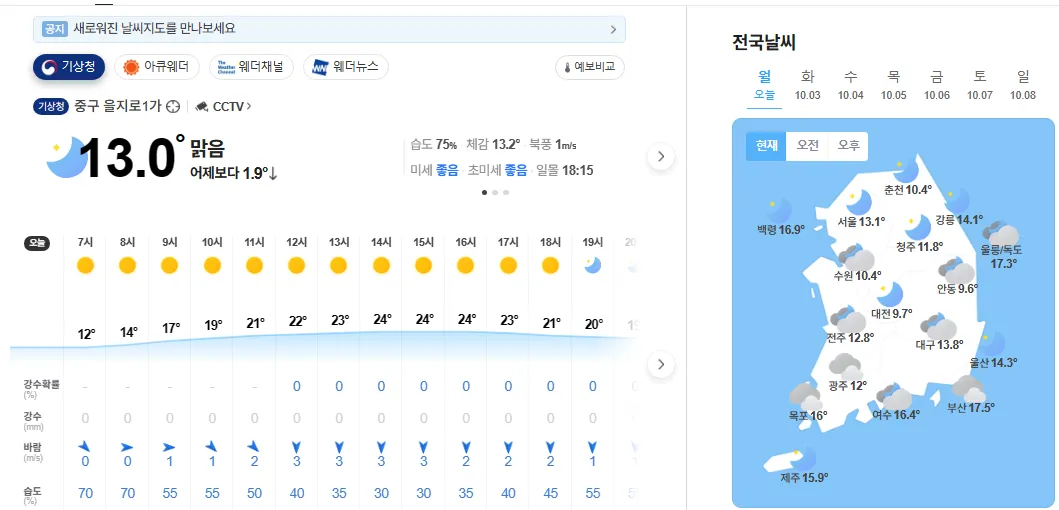Switch provider to 아큐웨더
Viewport: 1059px width, 510px height.
pos(156,67)
